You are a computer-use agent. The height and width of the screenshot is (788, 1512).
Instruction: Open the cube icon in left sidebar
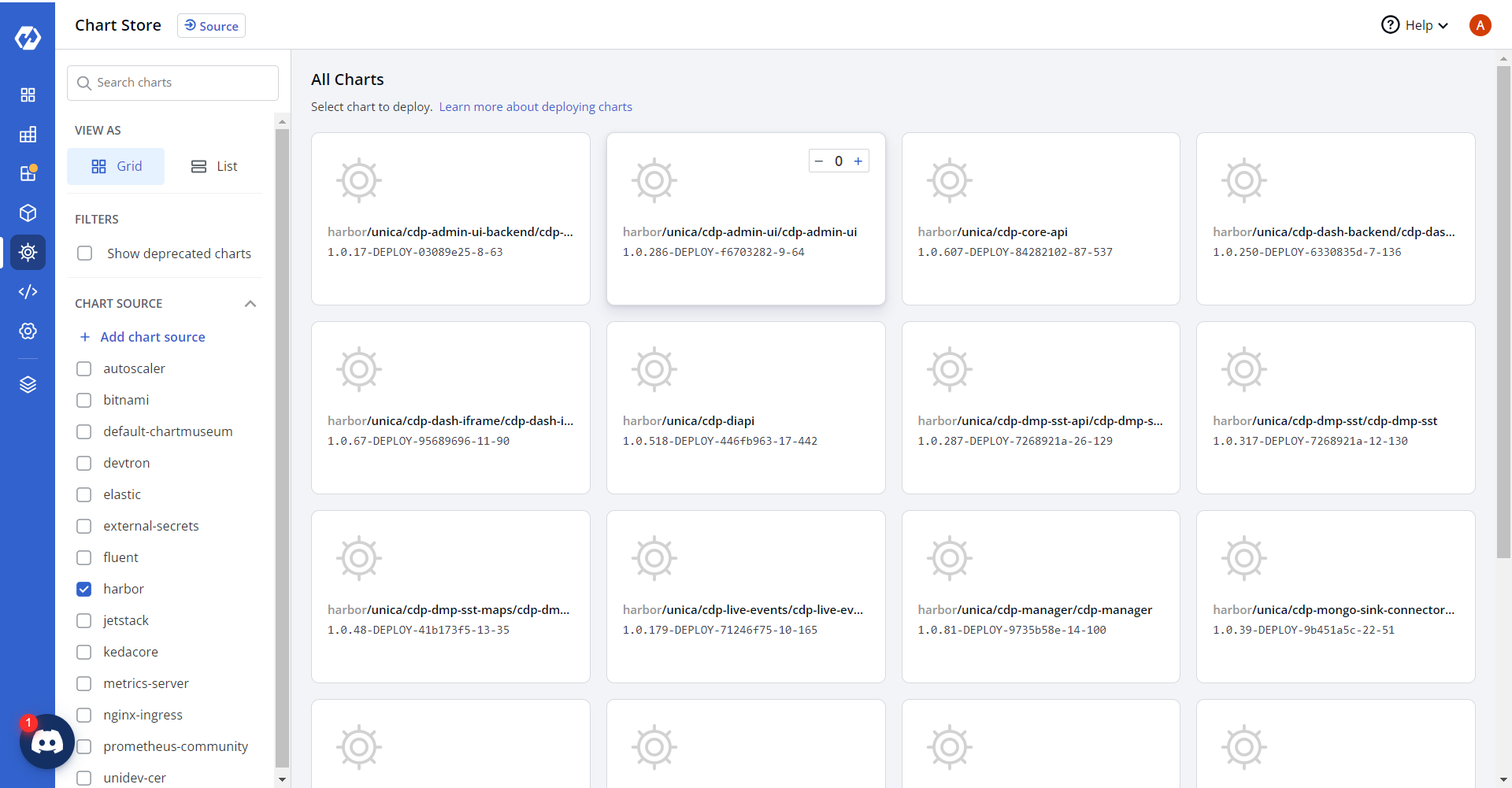[x=28, y=213]
